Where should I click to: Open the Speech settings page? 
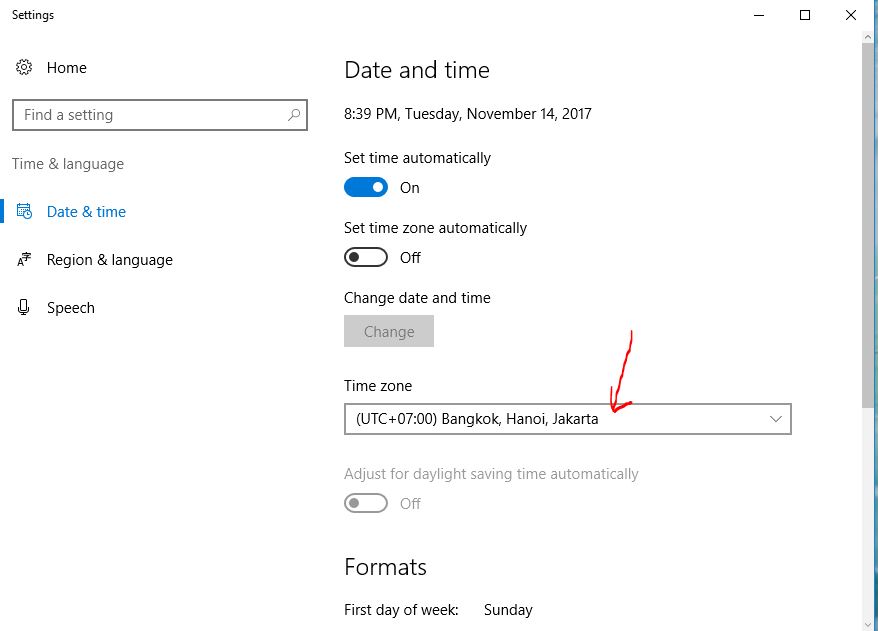pyautogui.click(x=71, y=308)
